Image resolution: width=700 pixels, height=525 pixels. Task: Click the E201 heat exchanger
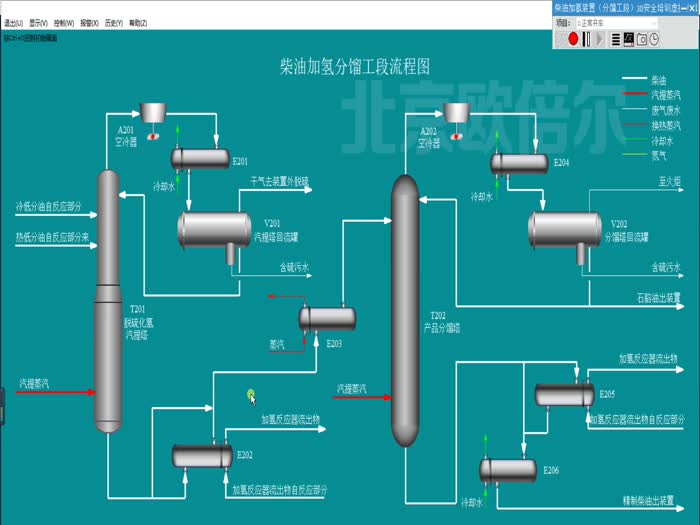point(201,158)
